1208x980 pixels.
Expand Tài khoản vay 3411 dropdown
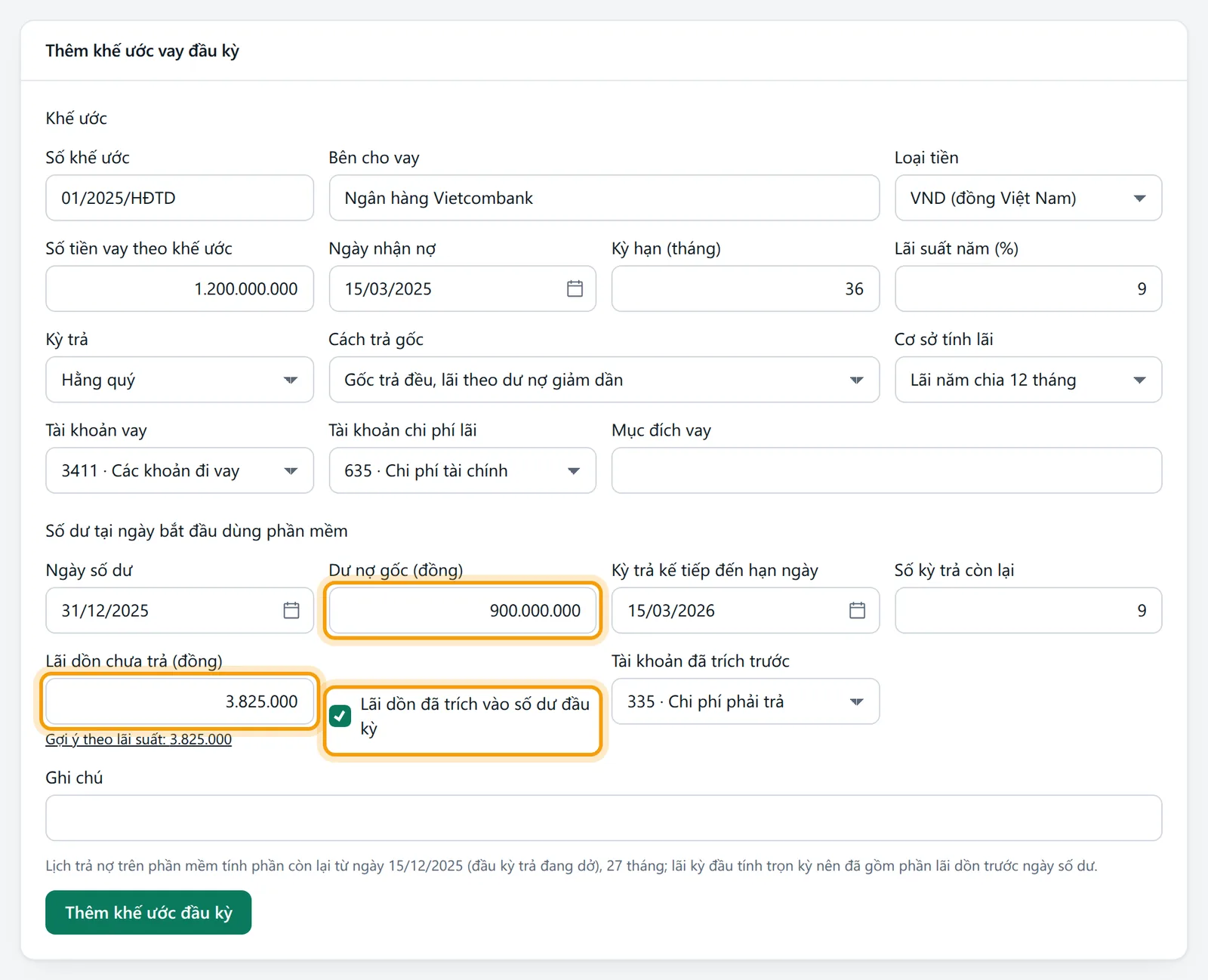180,470
